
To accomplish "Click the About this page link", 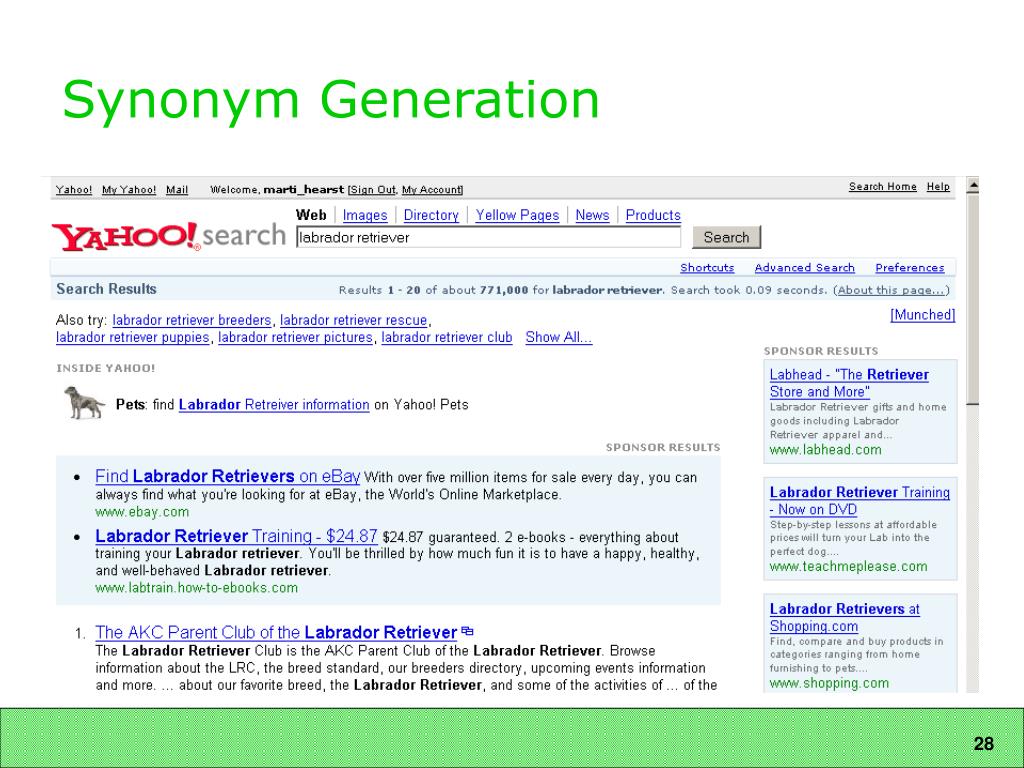I will click(891, 290).
